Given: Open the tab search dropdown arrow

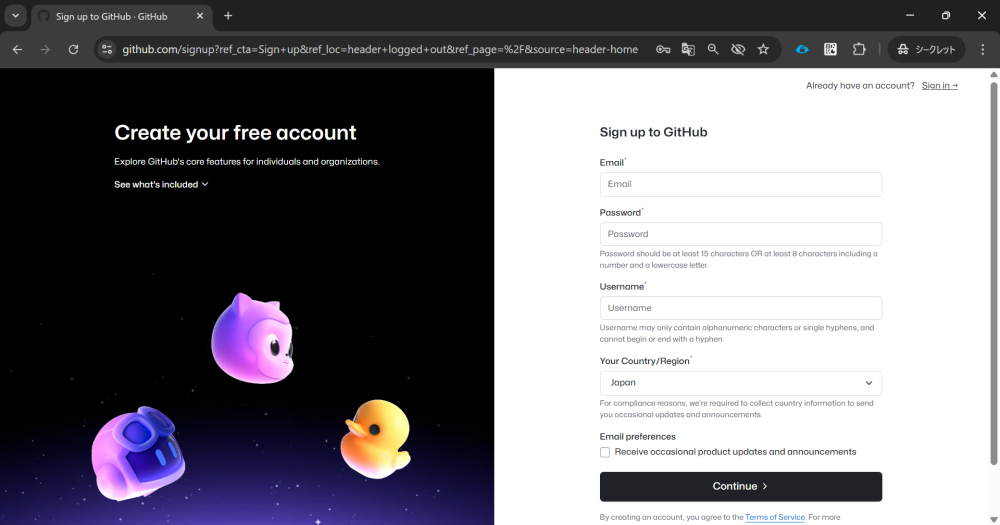Looking at the screenshot, I should (x=15, y=16).
